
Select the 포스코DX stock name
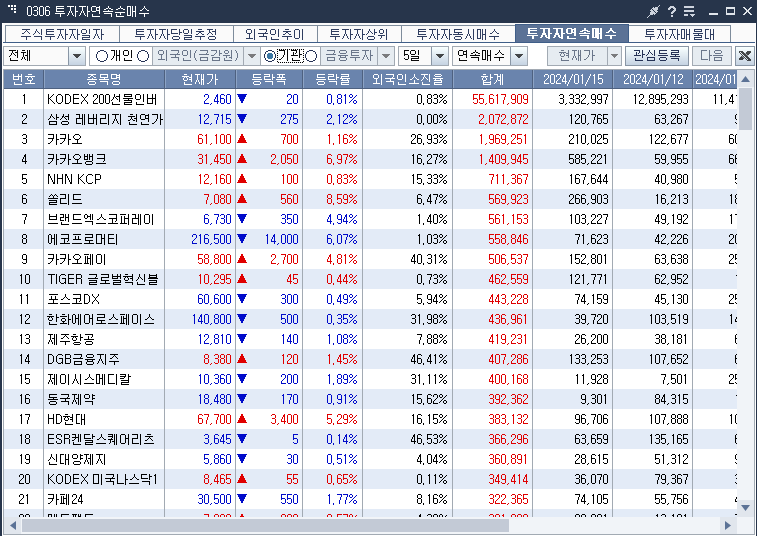pos(73,299)
